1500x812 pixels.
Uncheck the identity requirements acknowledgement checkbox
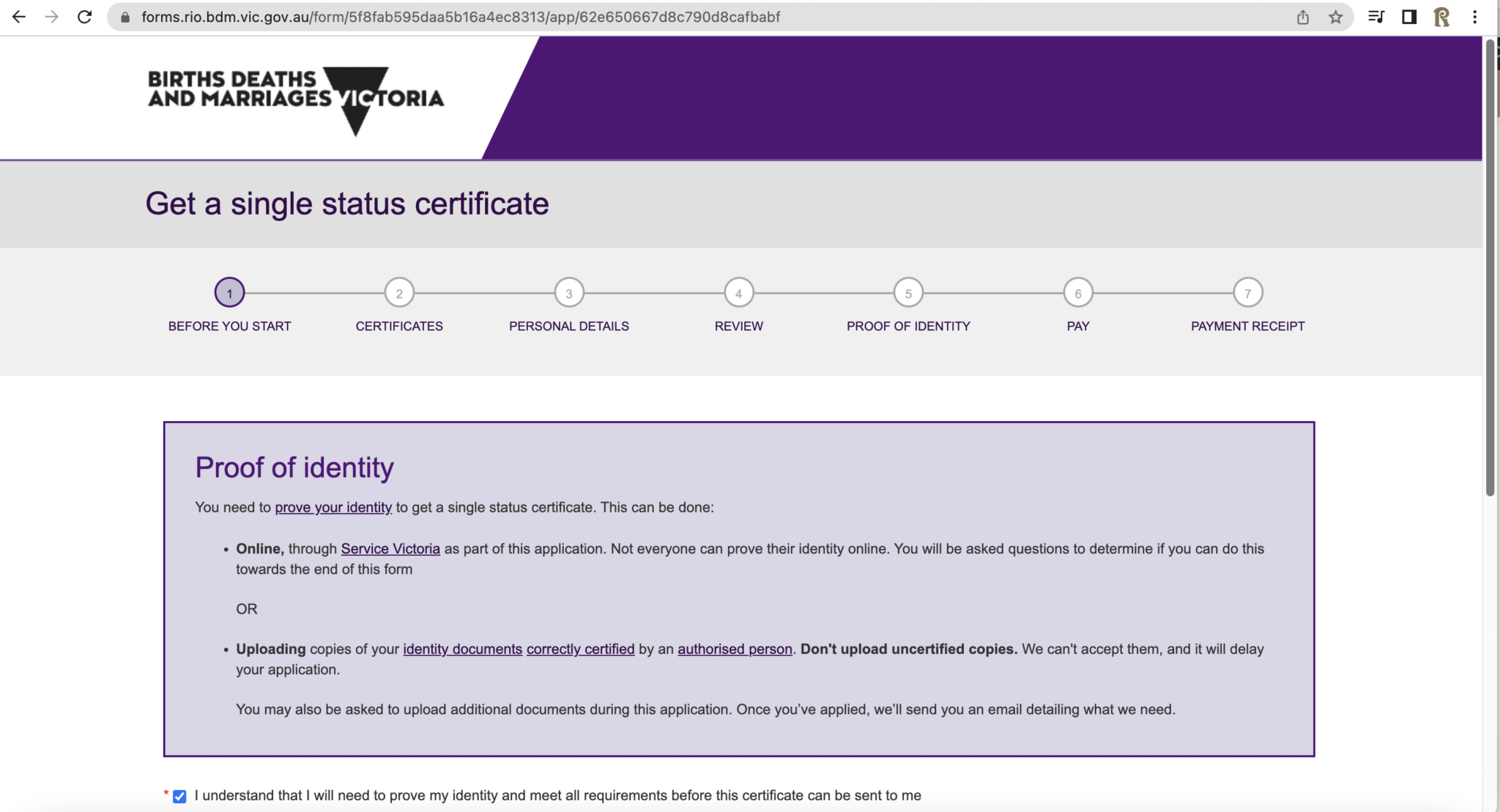pyautogui.click(x=179, y=797)
